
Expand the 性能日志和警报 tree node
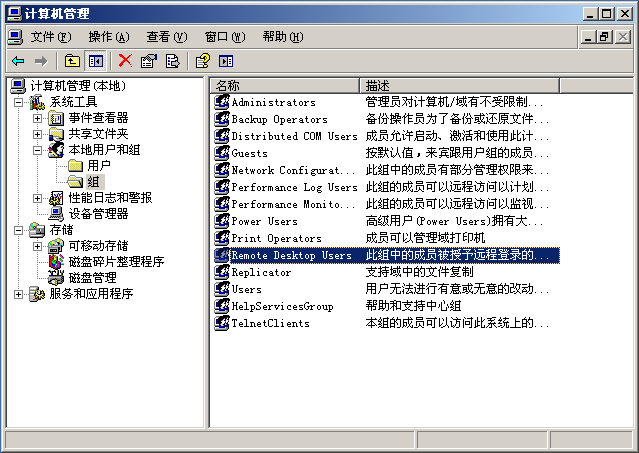37,198
